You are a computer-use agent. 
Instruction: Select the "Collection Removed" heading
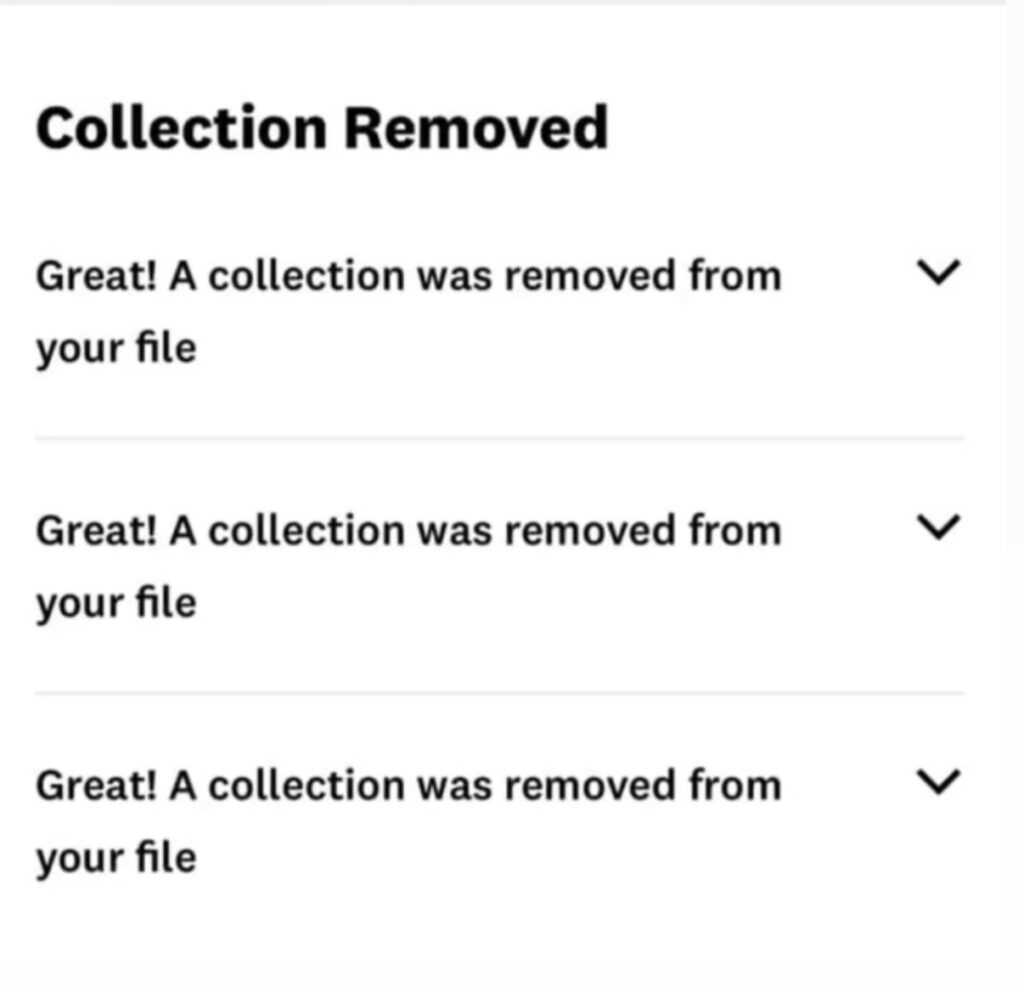pos(322,129)
